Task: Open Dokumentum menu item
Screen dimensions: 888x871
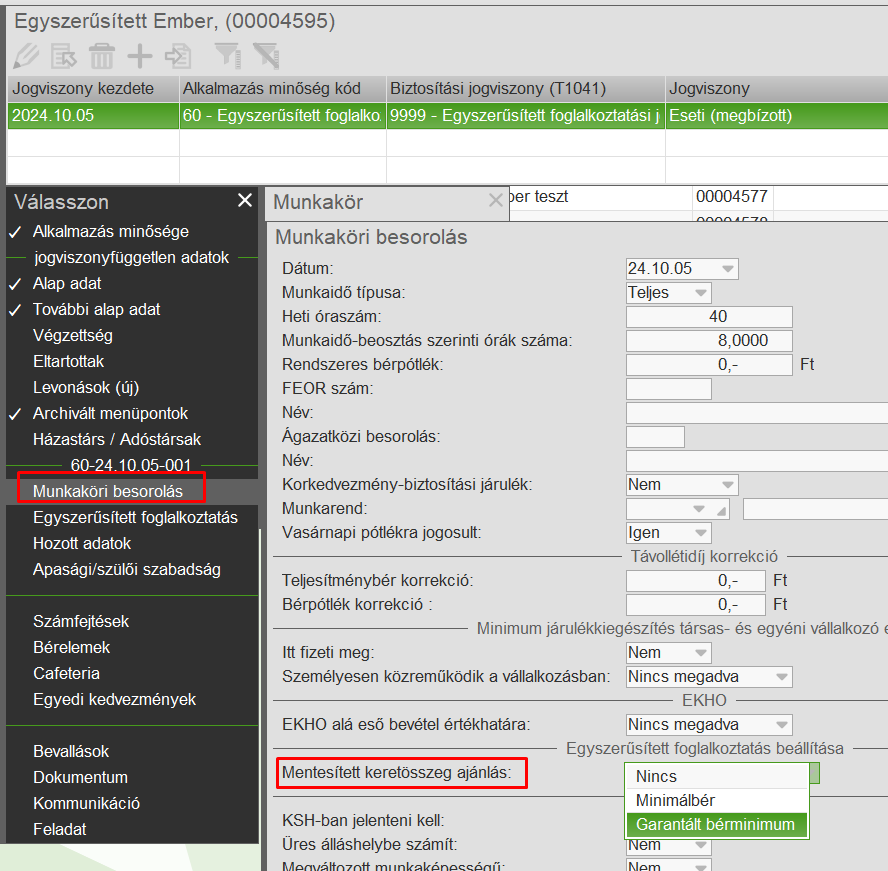Action: pyautogui.click(x=80, y=778)
